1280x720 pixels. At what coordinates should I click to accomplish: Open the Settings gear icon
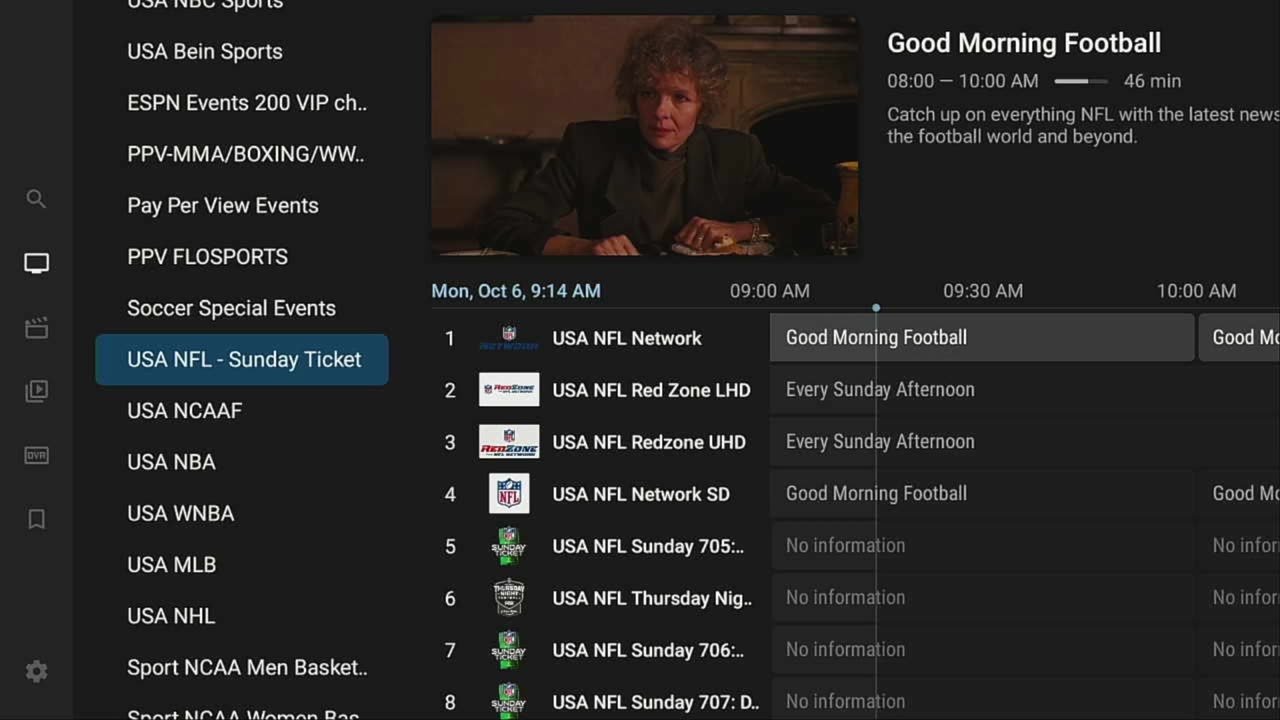pyautogui.click(x=36, y=671)
